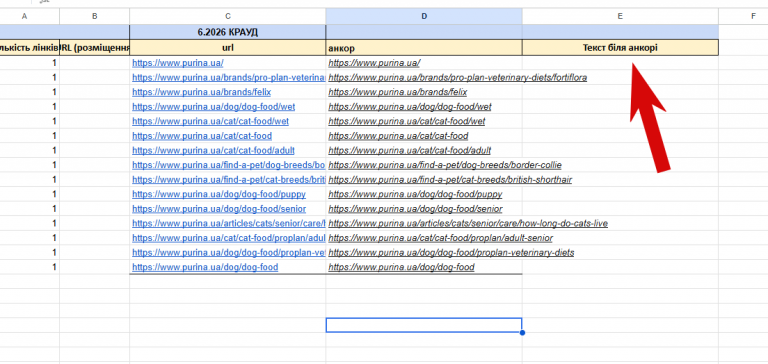
Task: Open the find-a-pet/dog-breeds link in url column
Action: click(228, 165)
